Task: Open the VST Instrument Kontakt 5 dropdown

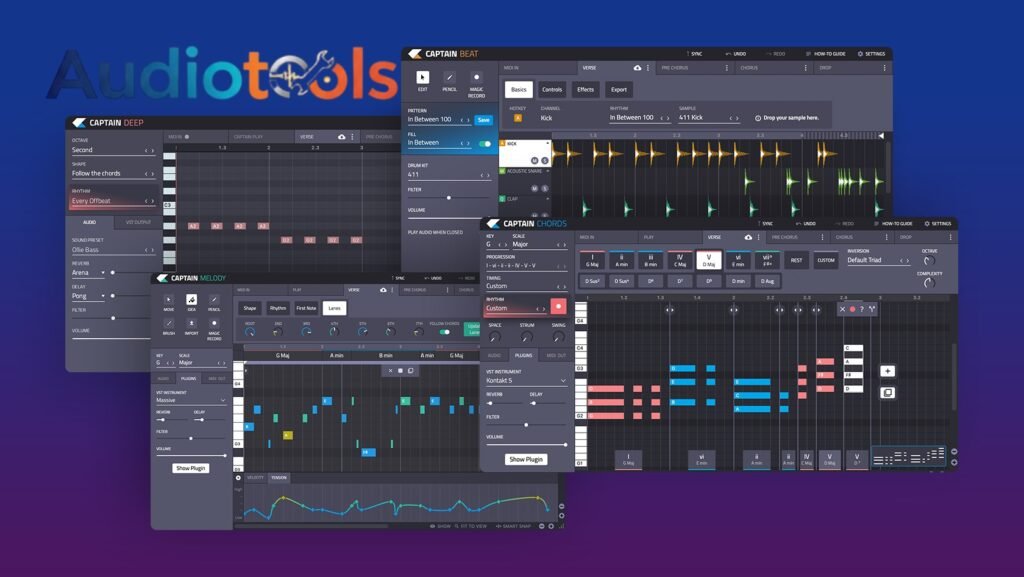Action: pos(526,381)
